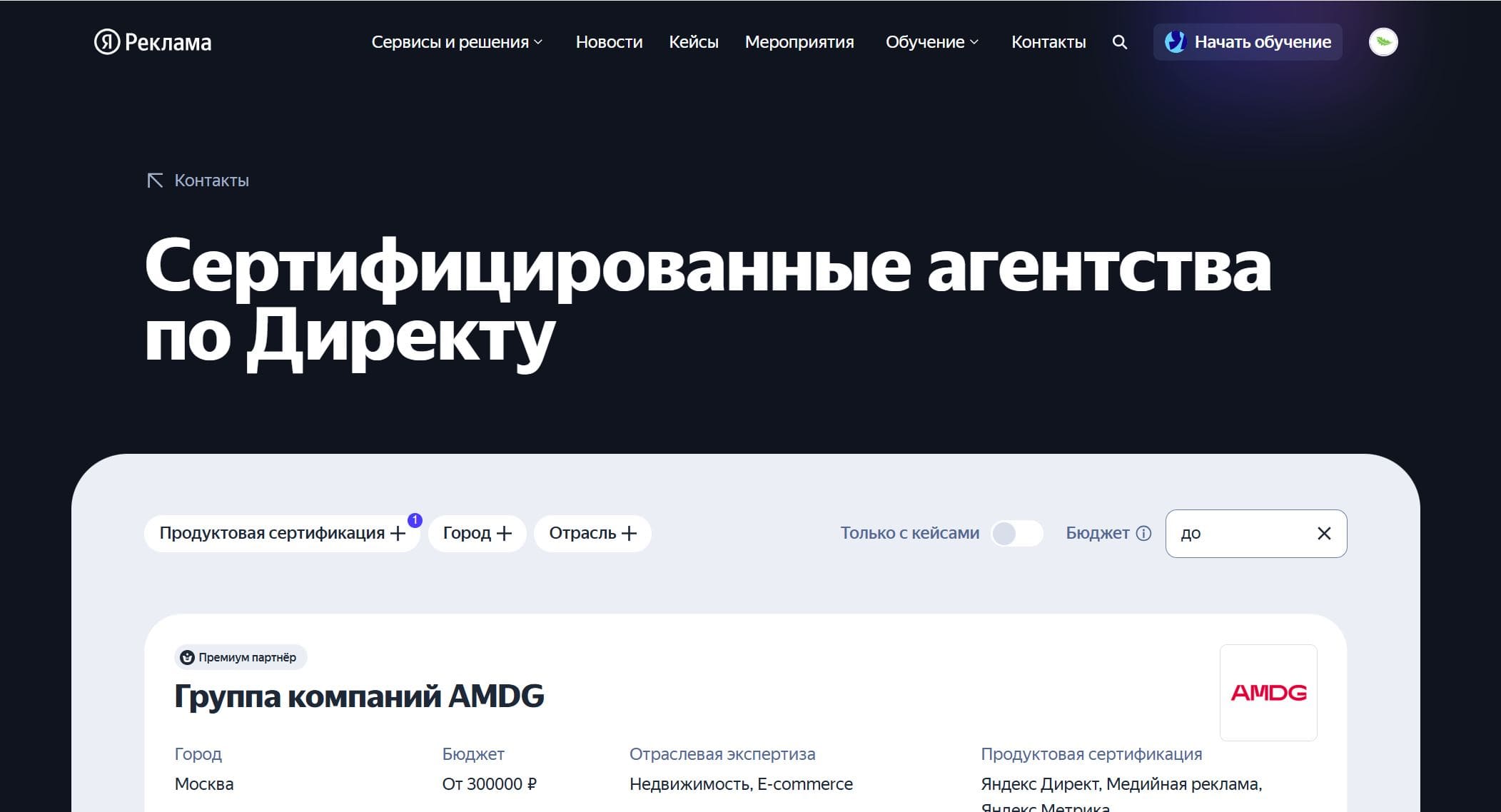Toggle the Только с кейсами switch
The width and height of the screenshot is (1501, 812).
pos(1016,533)
